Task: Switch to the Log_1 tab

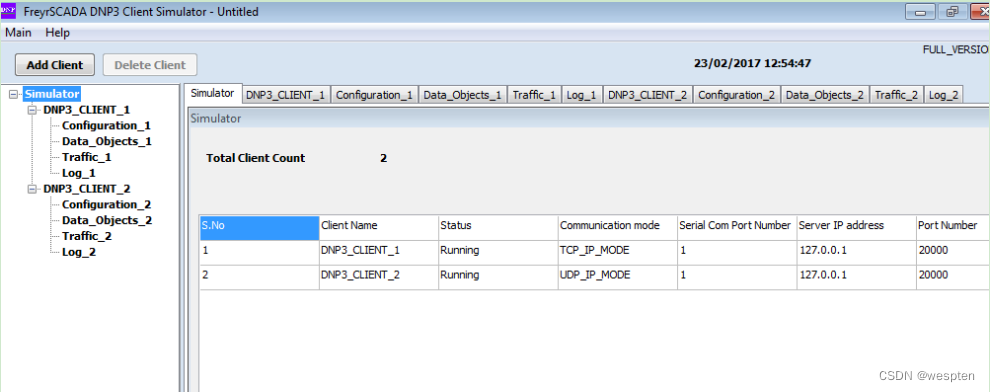Action: click(x=581, y=95)
